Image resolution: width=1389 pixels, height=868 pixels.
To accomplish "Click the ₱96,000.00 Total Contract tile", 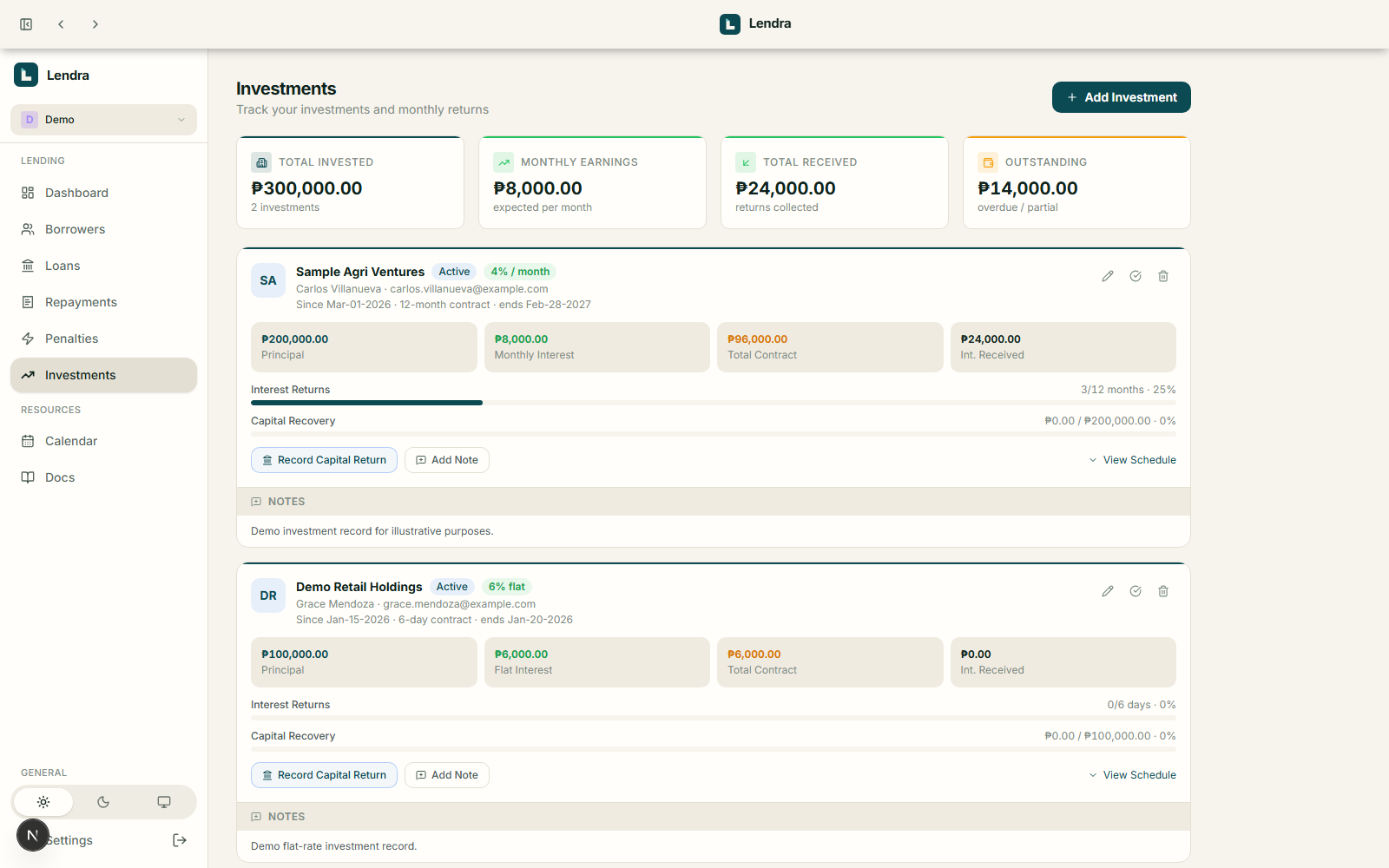I will (830, 347).
